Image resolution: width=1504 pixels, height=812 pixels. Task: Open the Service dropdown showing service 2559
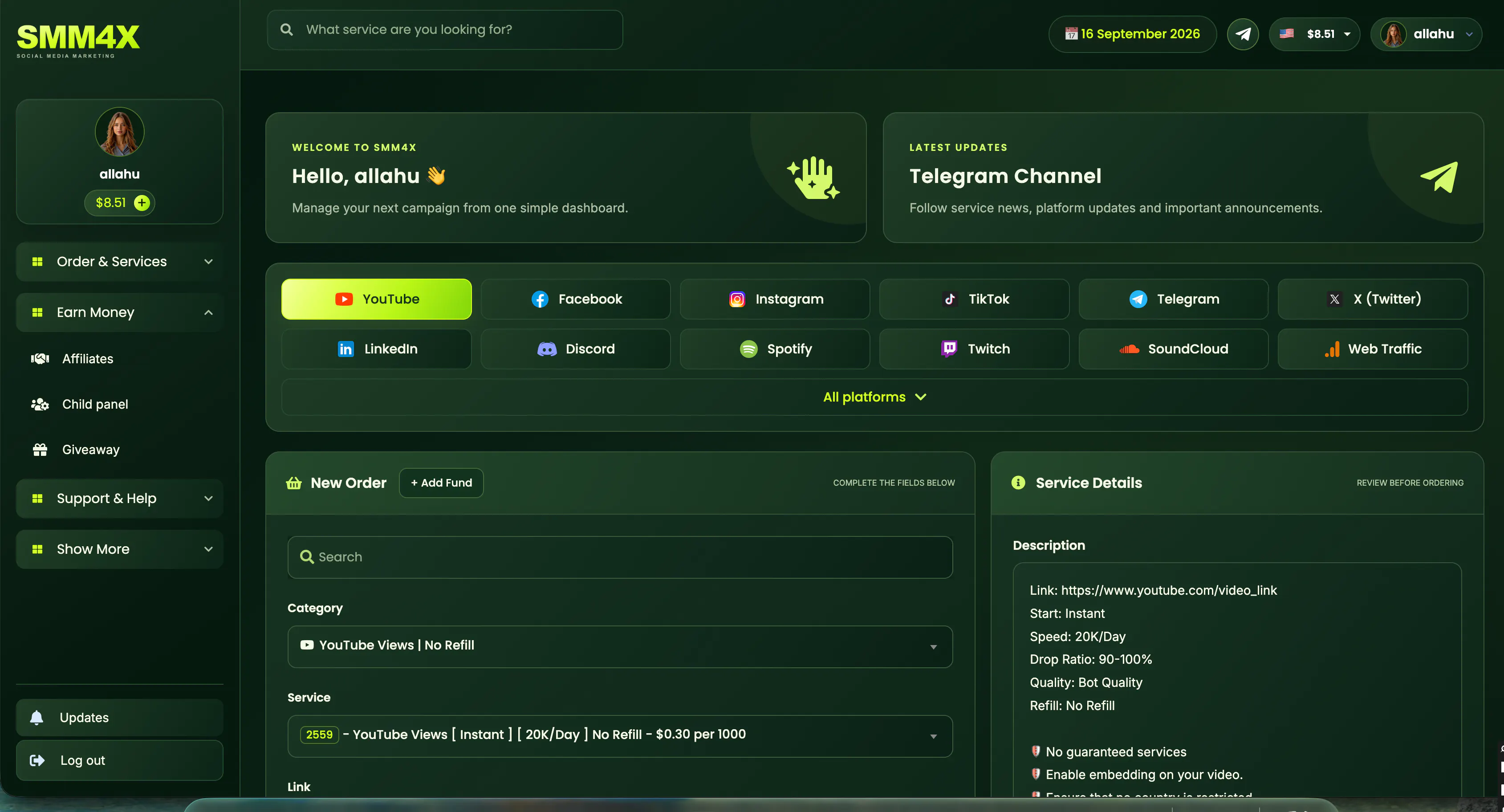click(620, 736)
